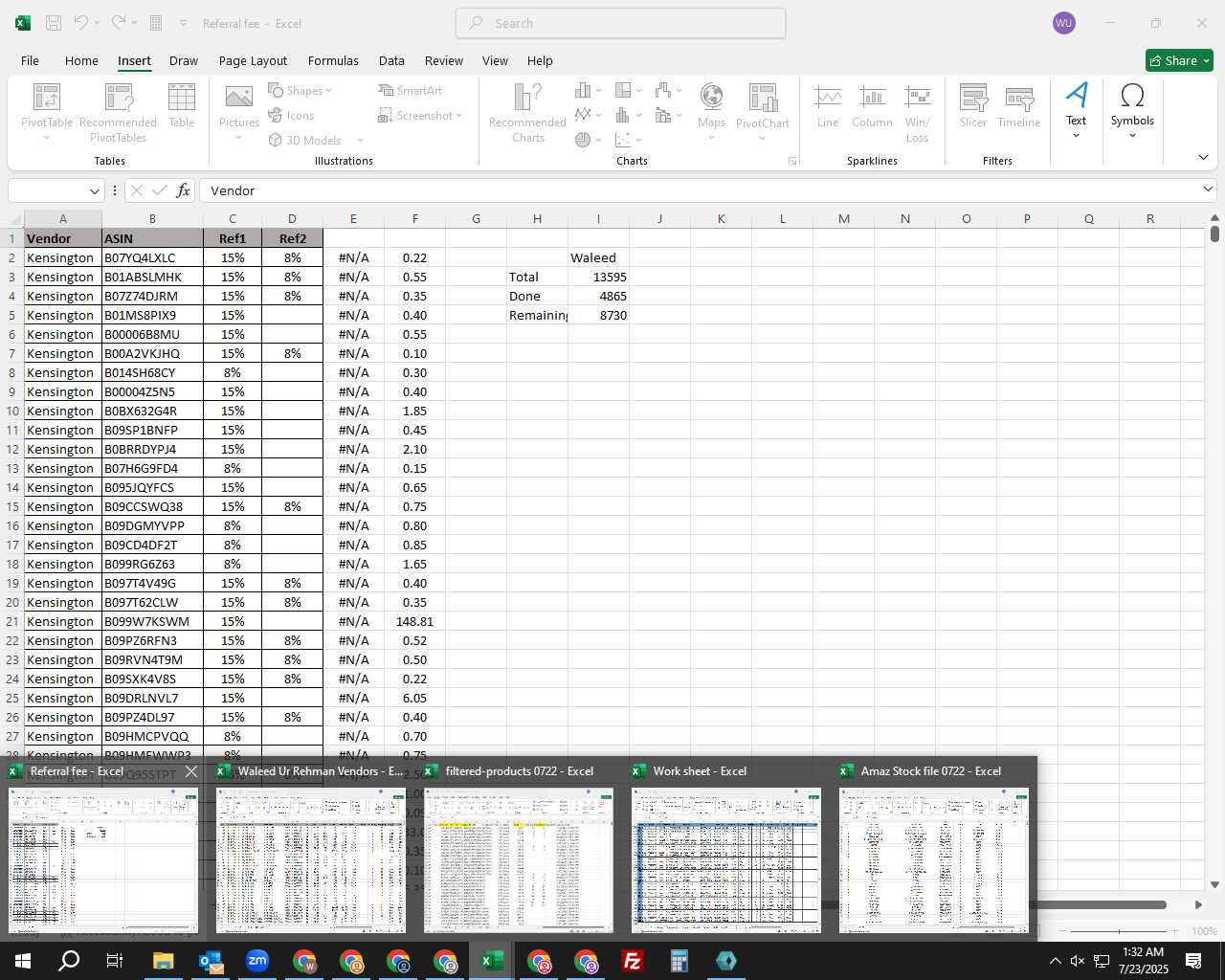Click the Search box in title bar
Screen dimensions: 1225x980
(x=621, y=23)
